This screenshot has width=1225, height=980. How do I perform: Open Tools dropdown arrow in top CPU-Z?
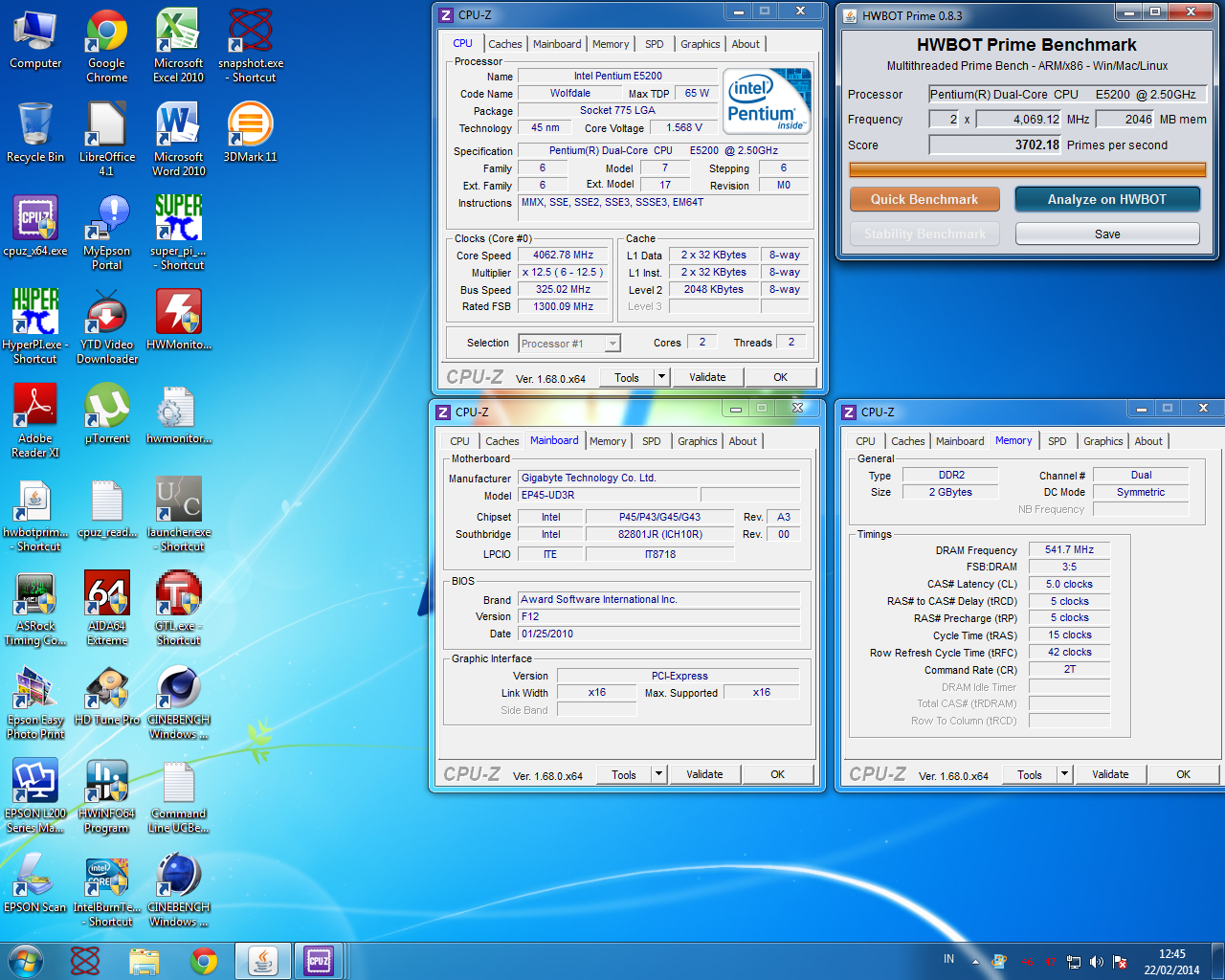point(660,377)
